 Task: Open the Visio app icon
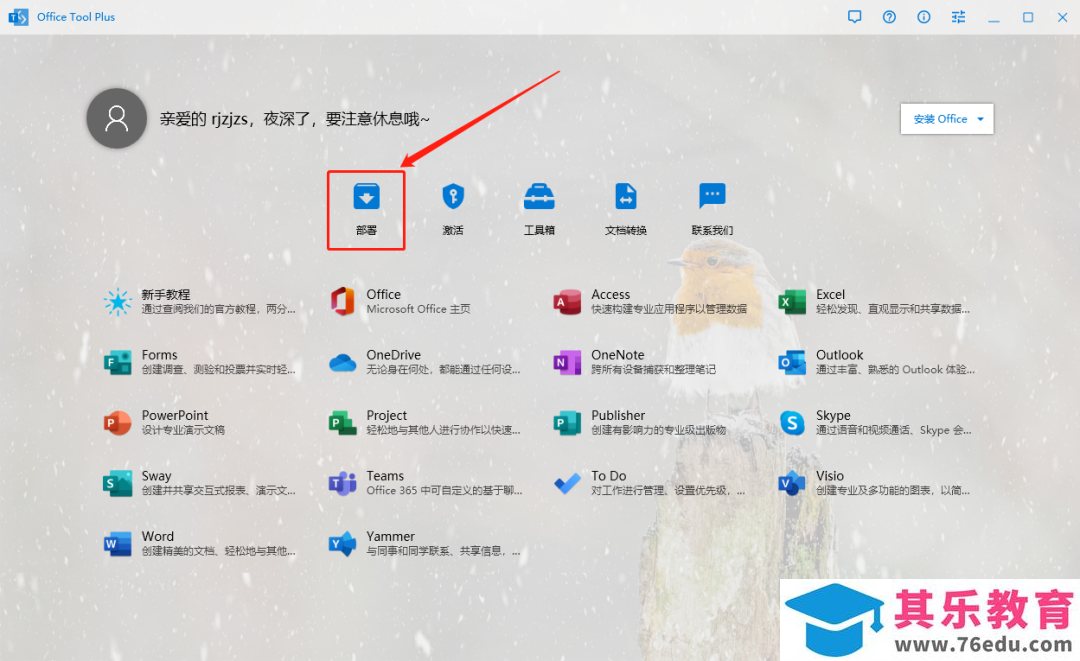[792, 483]
